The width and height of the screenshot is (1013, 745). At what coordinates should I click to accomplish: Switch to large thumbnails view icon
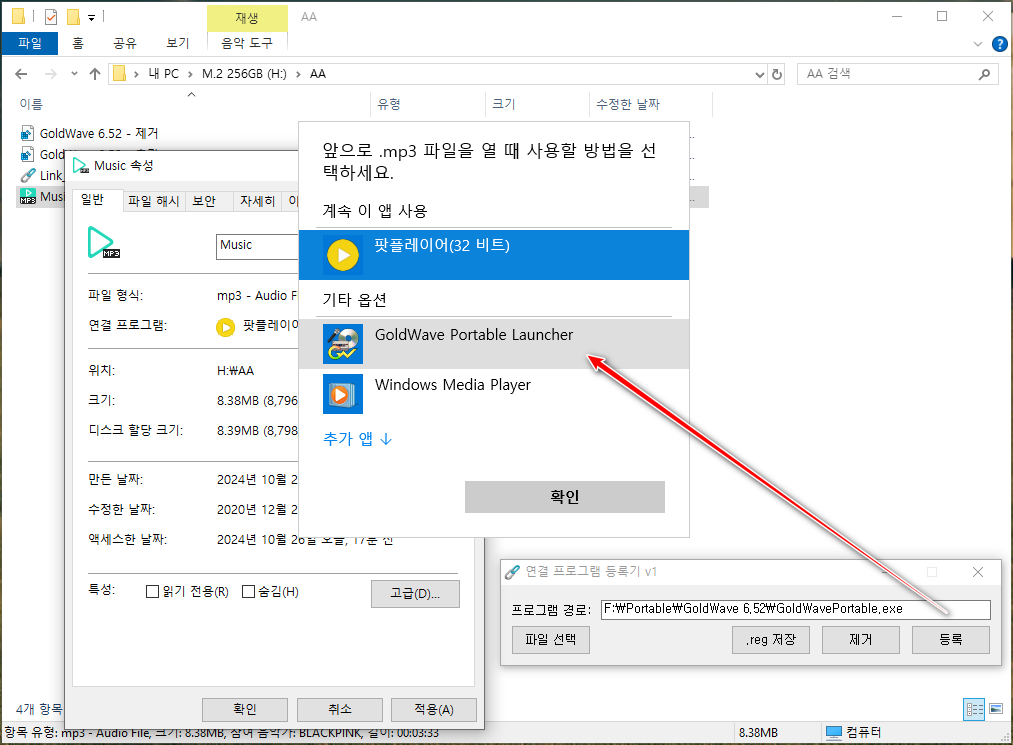pyautogui.click(x=996, y=709)
